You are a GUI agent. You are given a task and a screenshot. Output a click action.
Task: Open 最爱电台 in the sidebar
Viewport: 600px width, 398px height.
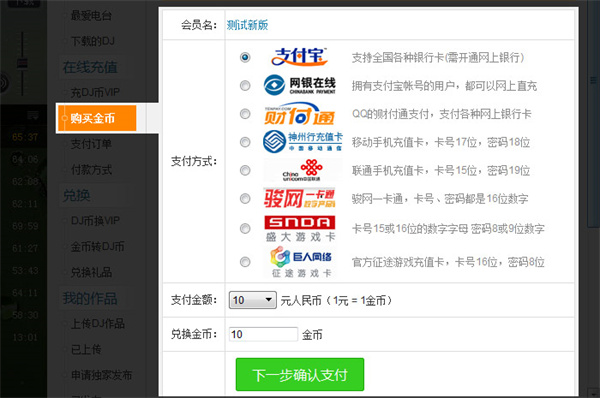(x=91, y=16)
